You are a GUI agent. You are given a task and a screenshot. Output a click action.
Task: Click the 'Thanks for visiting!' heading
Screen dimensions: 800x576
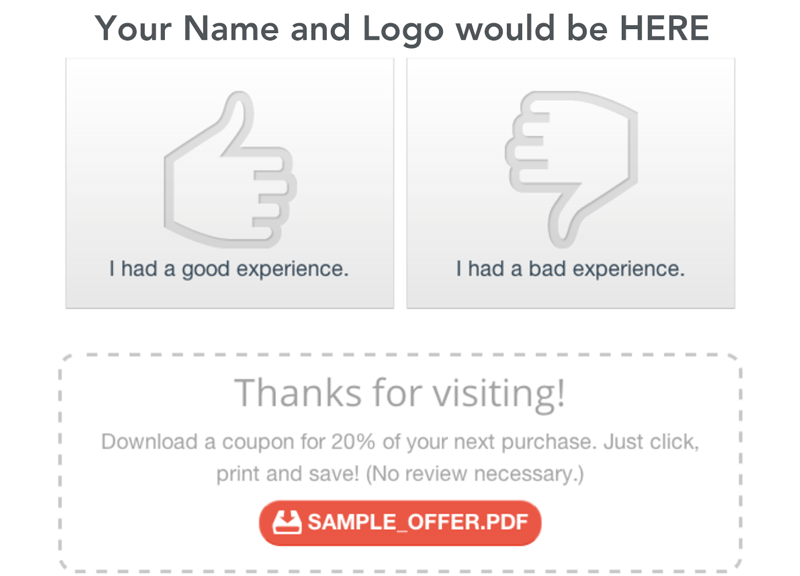point(400,393)
